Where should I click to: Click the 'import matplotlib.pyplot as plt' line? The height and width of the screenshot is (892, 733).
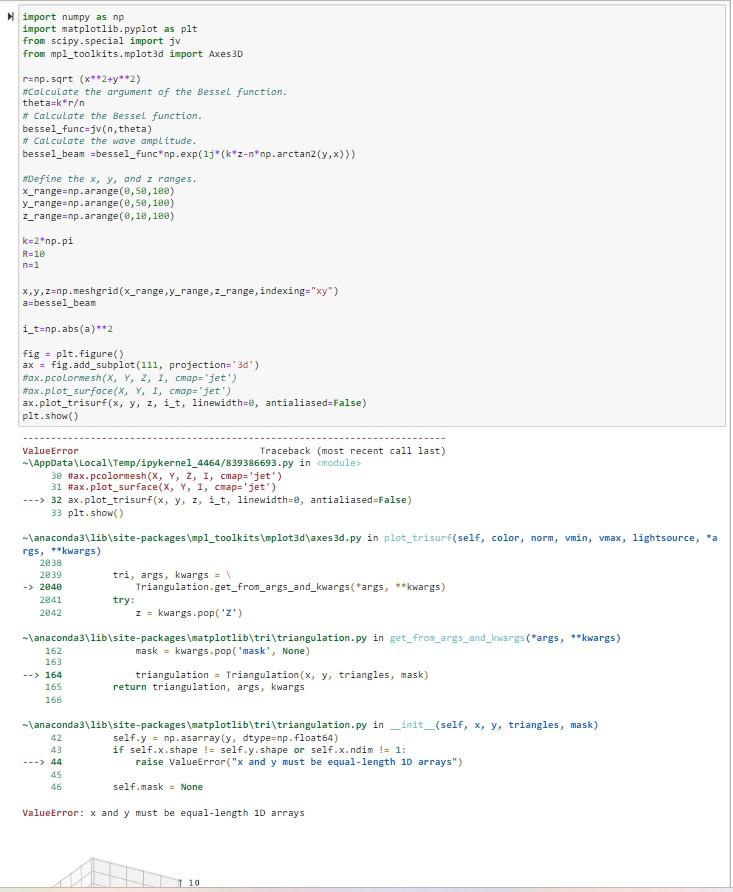pyautogui.click(x=110, y=29)
